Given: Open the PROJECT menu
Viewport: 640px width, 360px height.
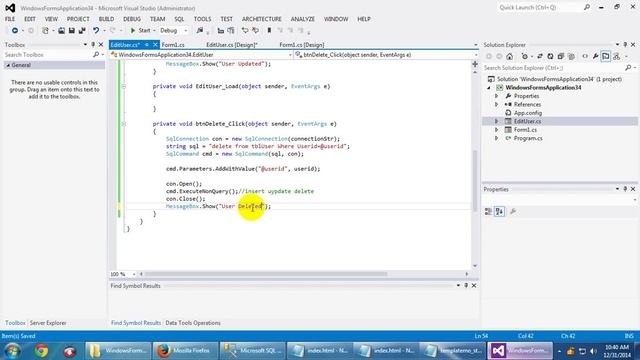Looking at the screenshot, I should [78, 19].
